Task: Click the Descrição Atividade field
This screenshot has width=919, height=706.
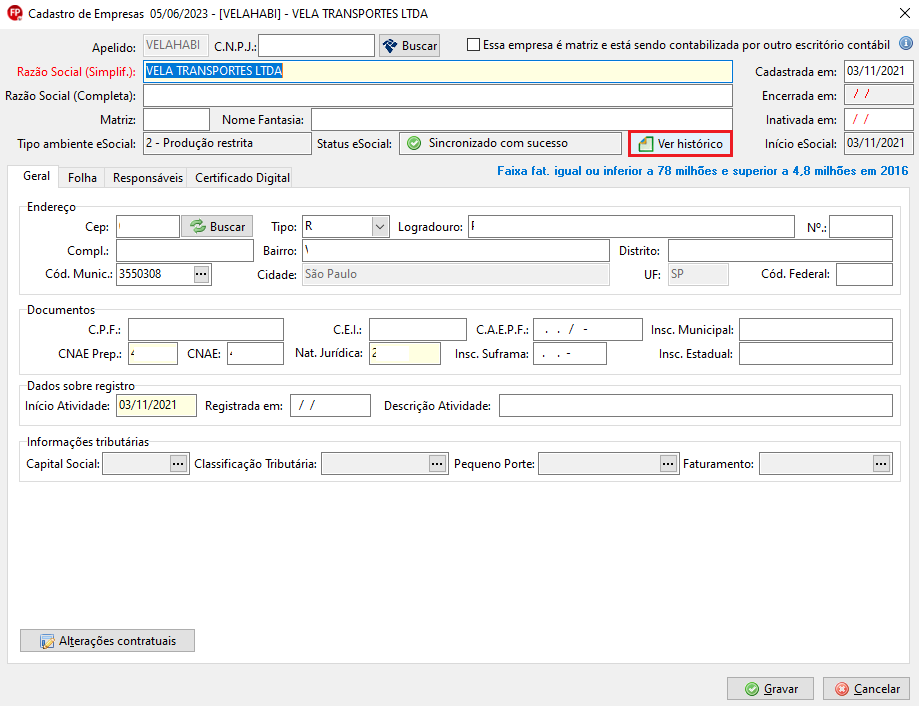Action: pyautogui.click(x=696, y=405)
